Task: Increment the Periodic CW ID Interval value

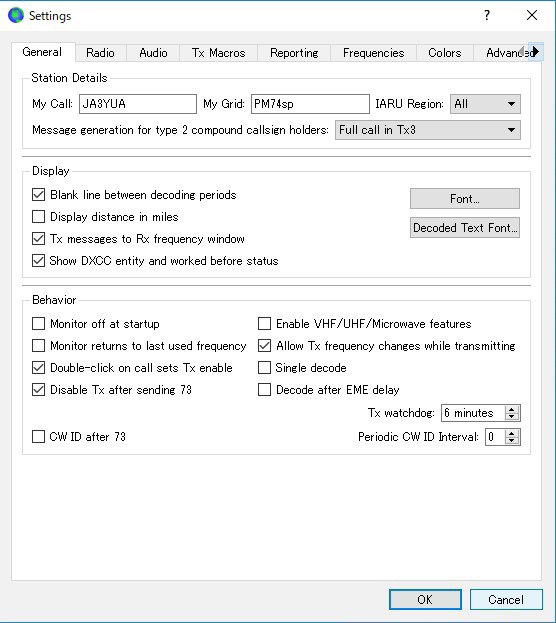Action: (x=512, y=433)
